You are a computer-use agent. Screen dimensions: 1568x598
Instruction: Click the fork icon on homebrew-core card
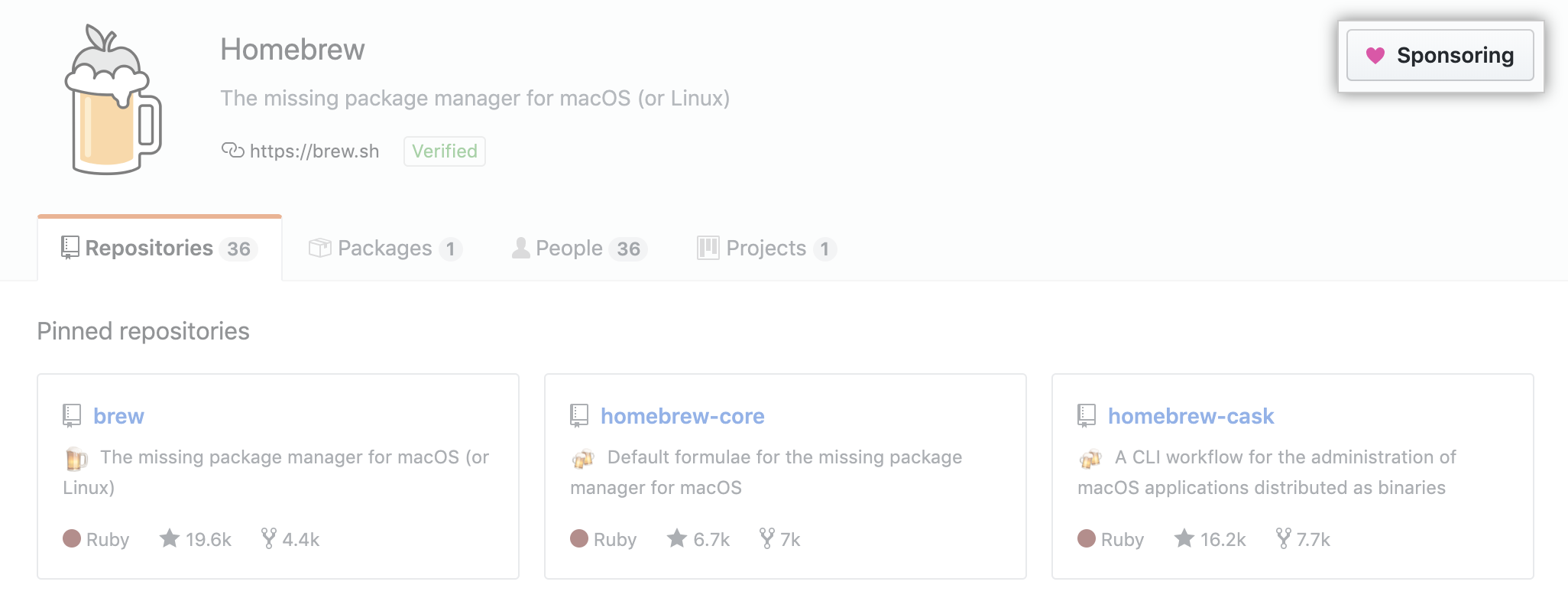point(766,538)
